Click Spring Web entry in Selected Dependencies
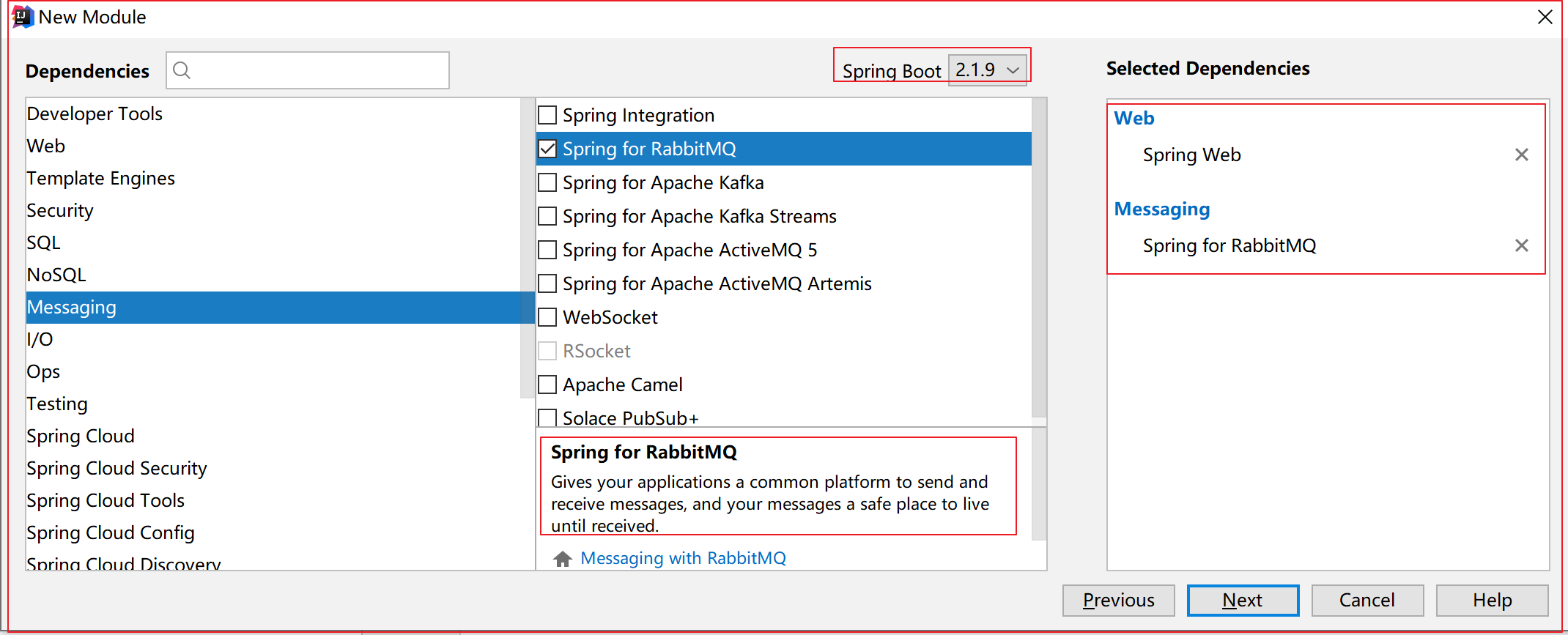 click(1191, 155)
